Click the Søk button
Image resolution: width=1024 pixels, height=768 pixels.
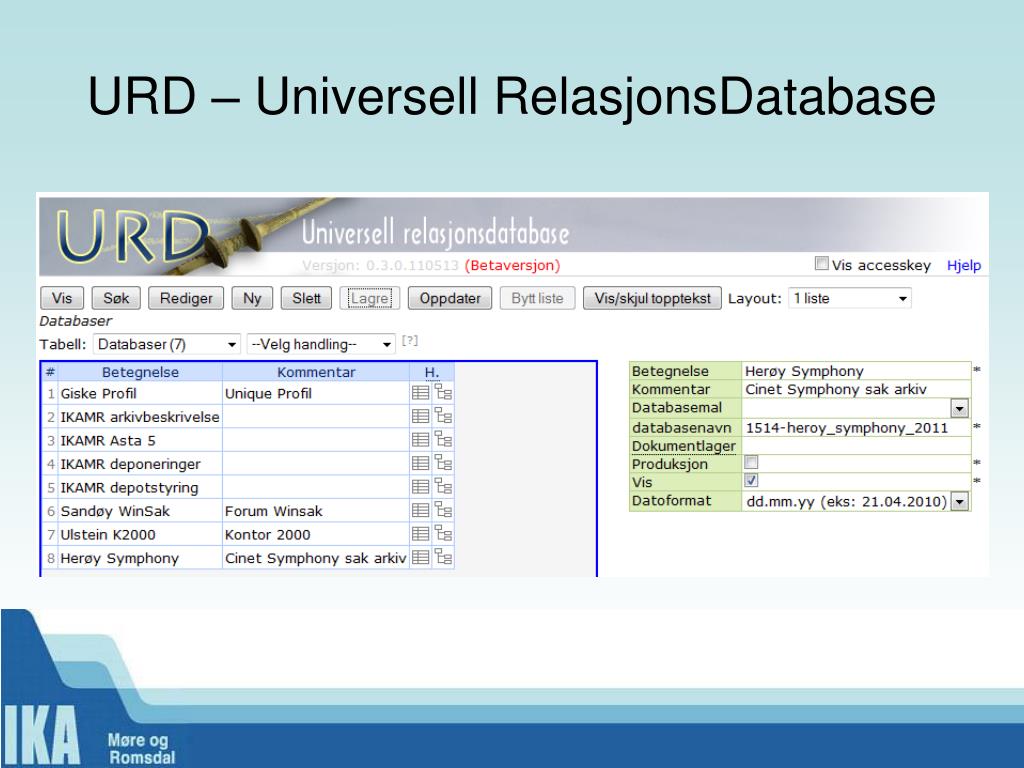coord(116,298)
